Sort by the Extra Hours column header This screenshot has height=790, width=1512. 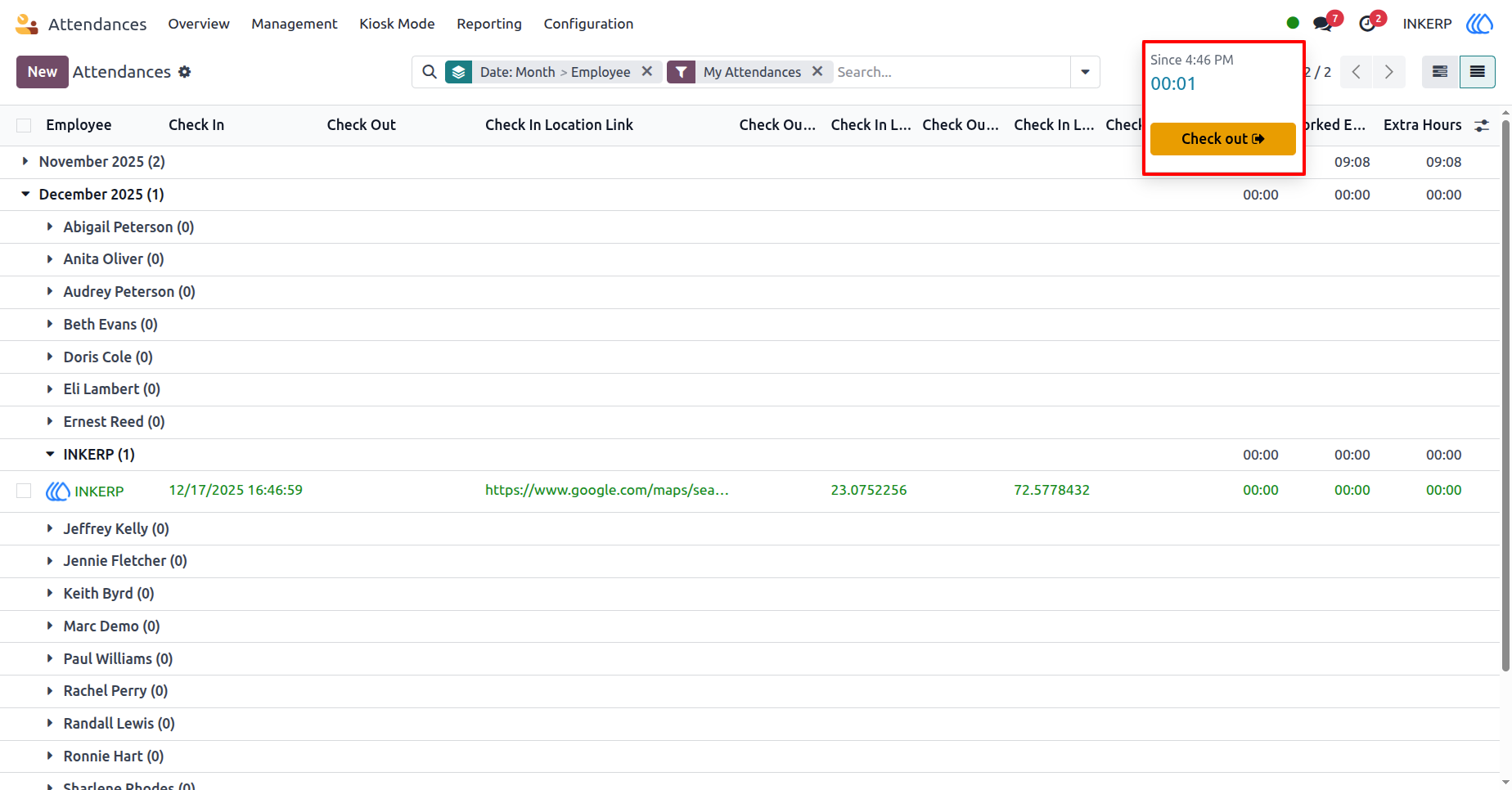[1422, 125]
